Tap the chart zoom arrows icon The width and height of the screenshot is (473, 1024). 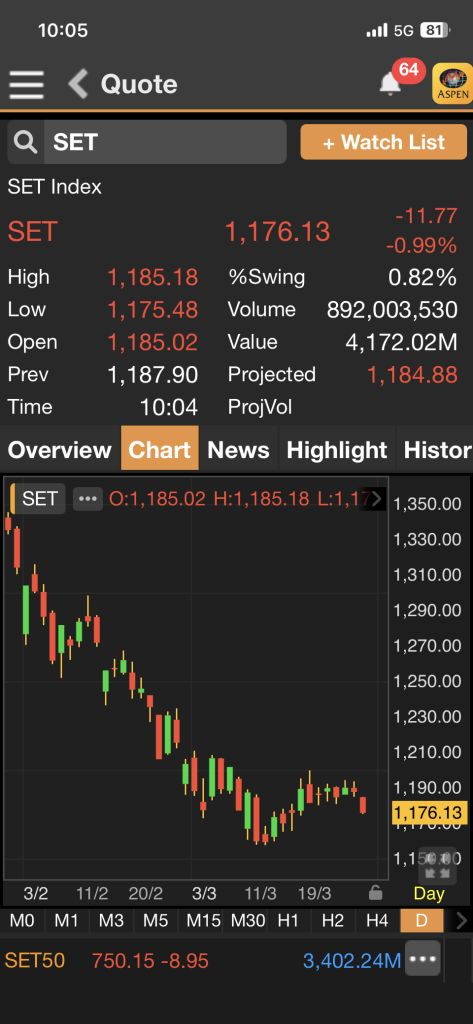pos(437,866)
